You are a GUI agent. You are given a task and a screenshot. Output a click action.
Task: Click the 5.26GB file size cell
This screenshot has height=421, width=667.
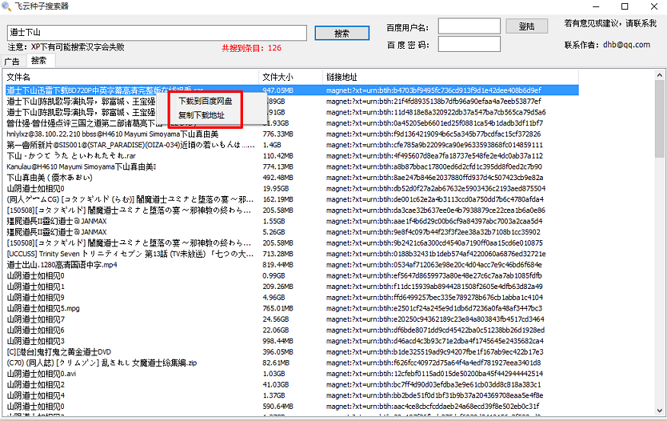pos(274,232)
